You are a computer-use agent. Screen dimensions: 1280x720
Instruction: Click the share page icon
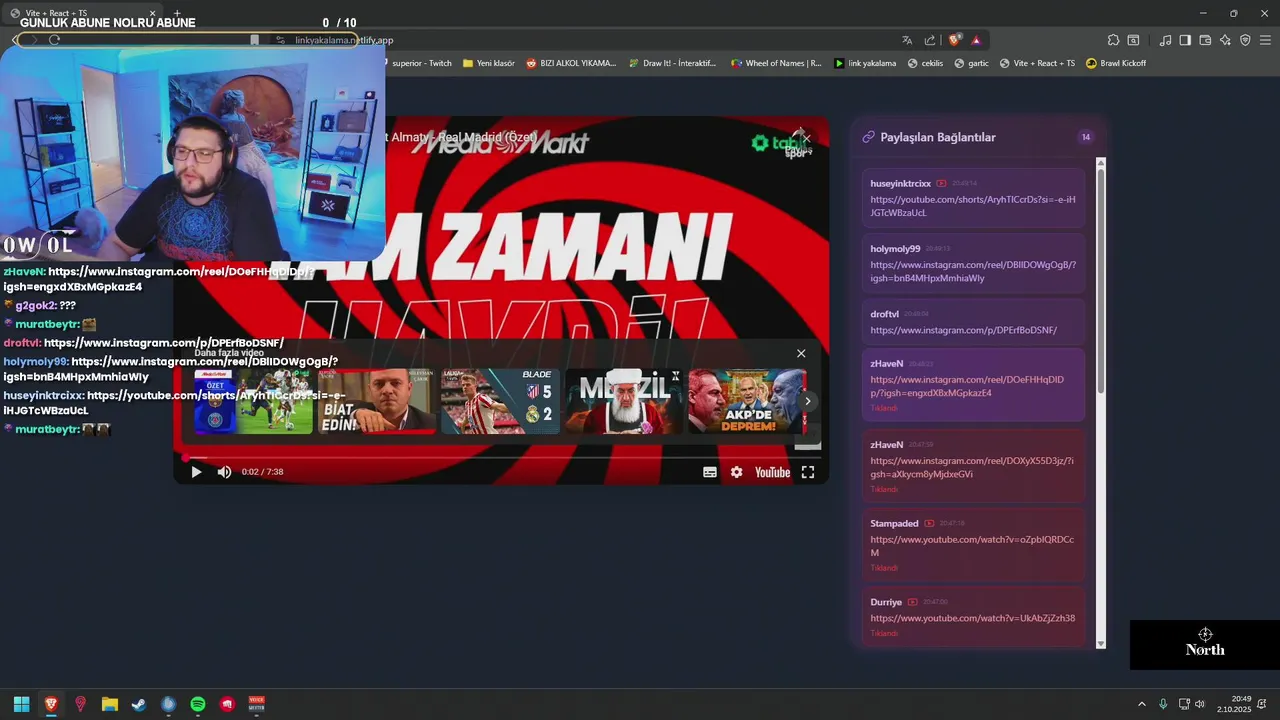930,40
